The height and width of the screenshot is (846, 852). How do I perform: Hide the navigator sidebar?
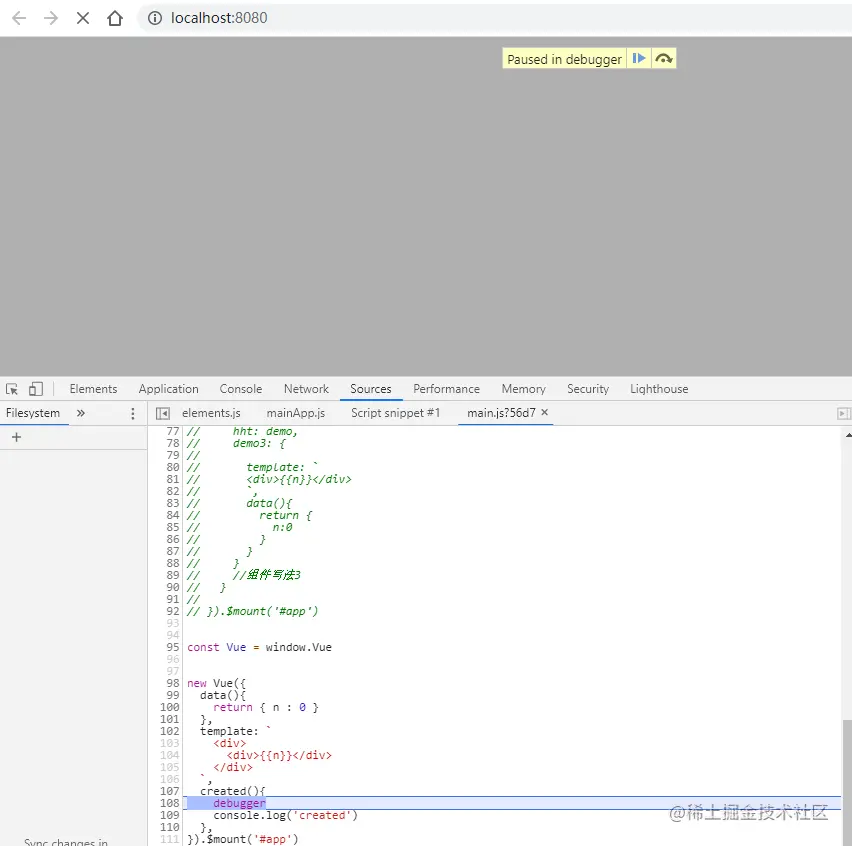pyautogui.click(x=162, y=413)
